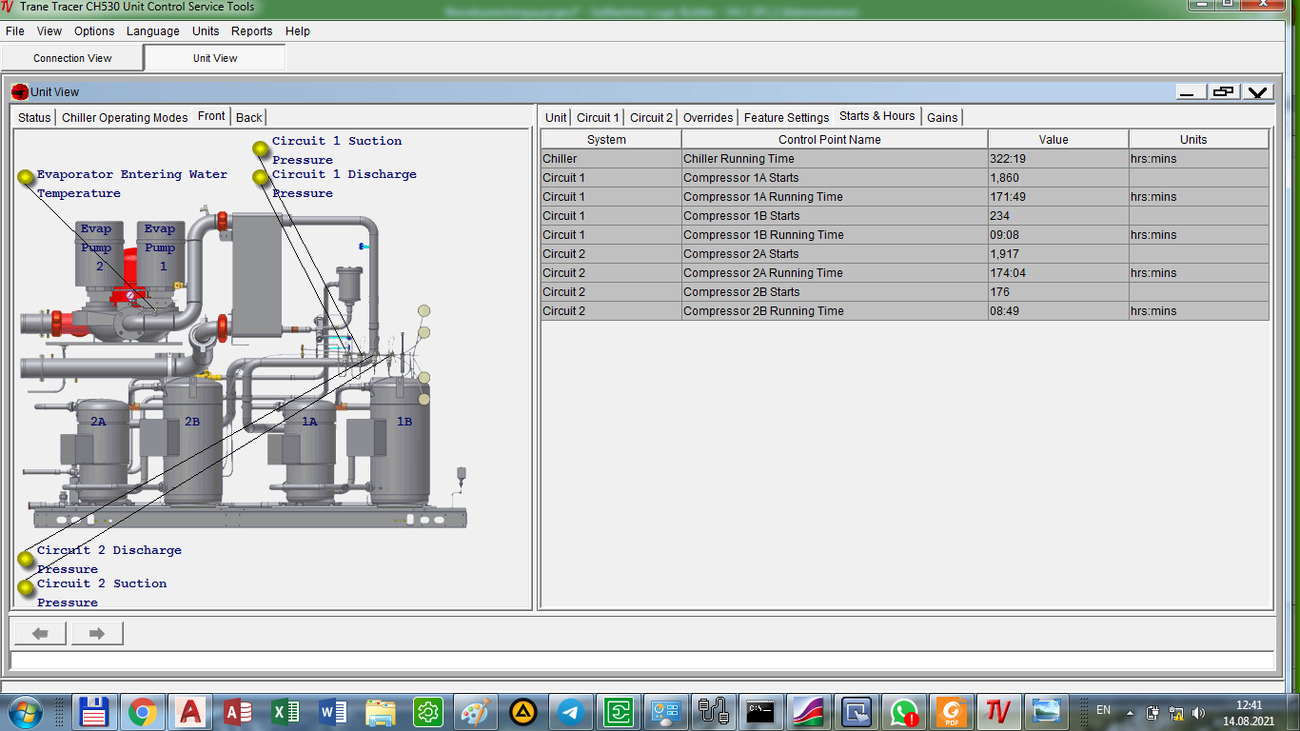Sort by the System column header

click(x=610, y=140)
